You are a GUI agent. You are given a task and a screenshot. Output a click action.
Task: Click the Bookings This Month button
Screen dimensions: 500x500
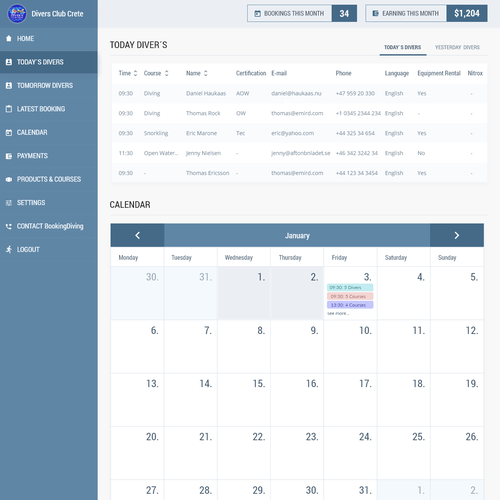point(302,13)
